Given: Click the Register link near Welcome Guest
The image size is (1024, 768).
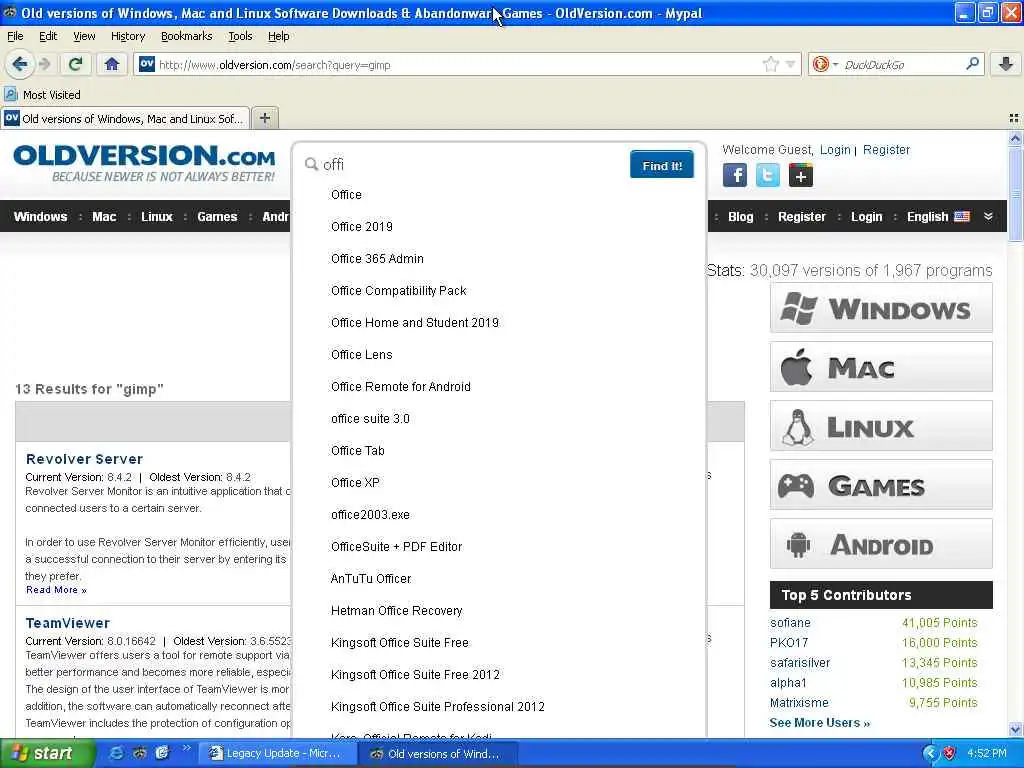Looking at the screenshot, I should coord(886,150).
